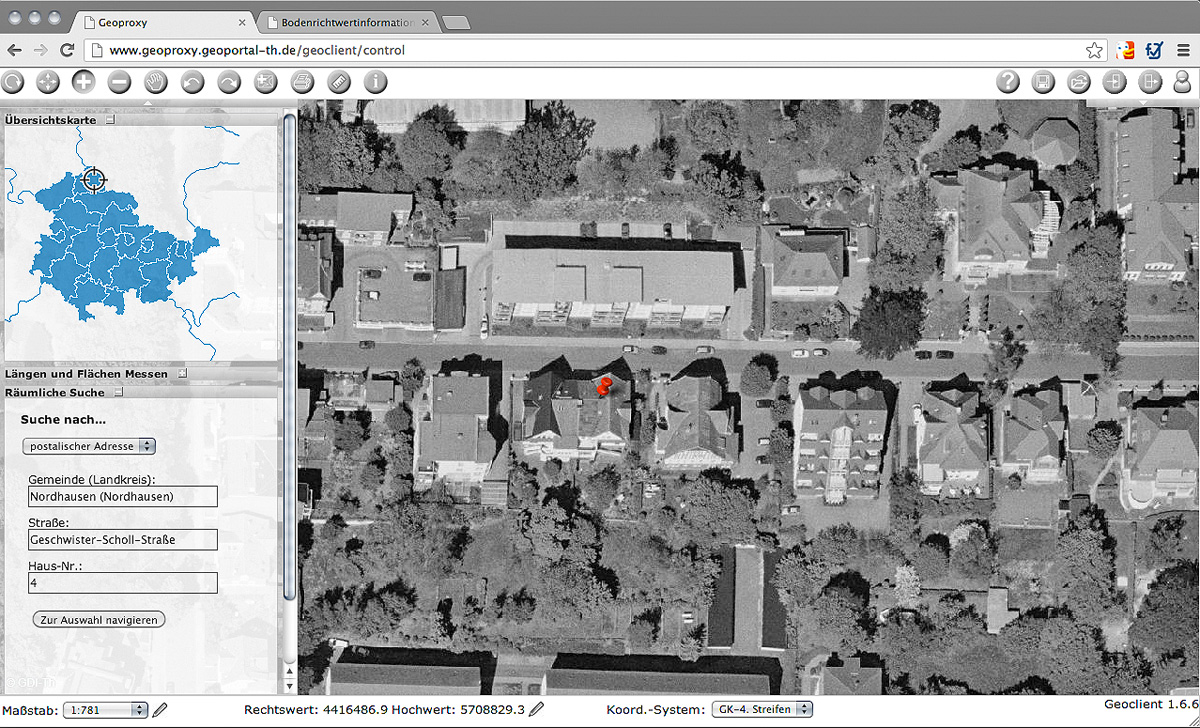The height and width of the screenshot is (728, 1200).
Task: Click the save (floppy disk) icon
Action: point(1043,82)
